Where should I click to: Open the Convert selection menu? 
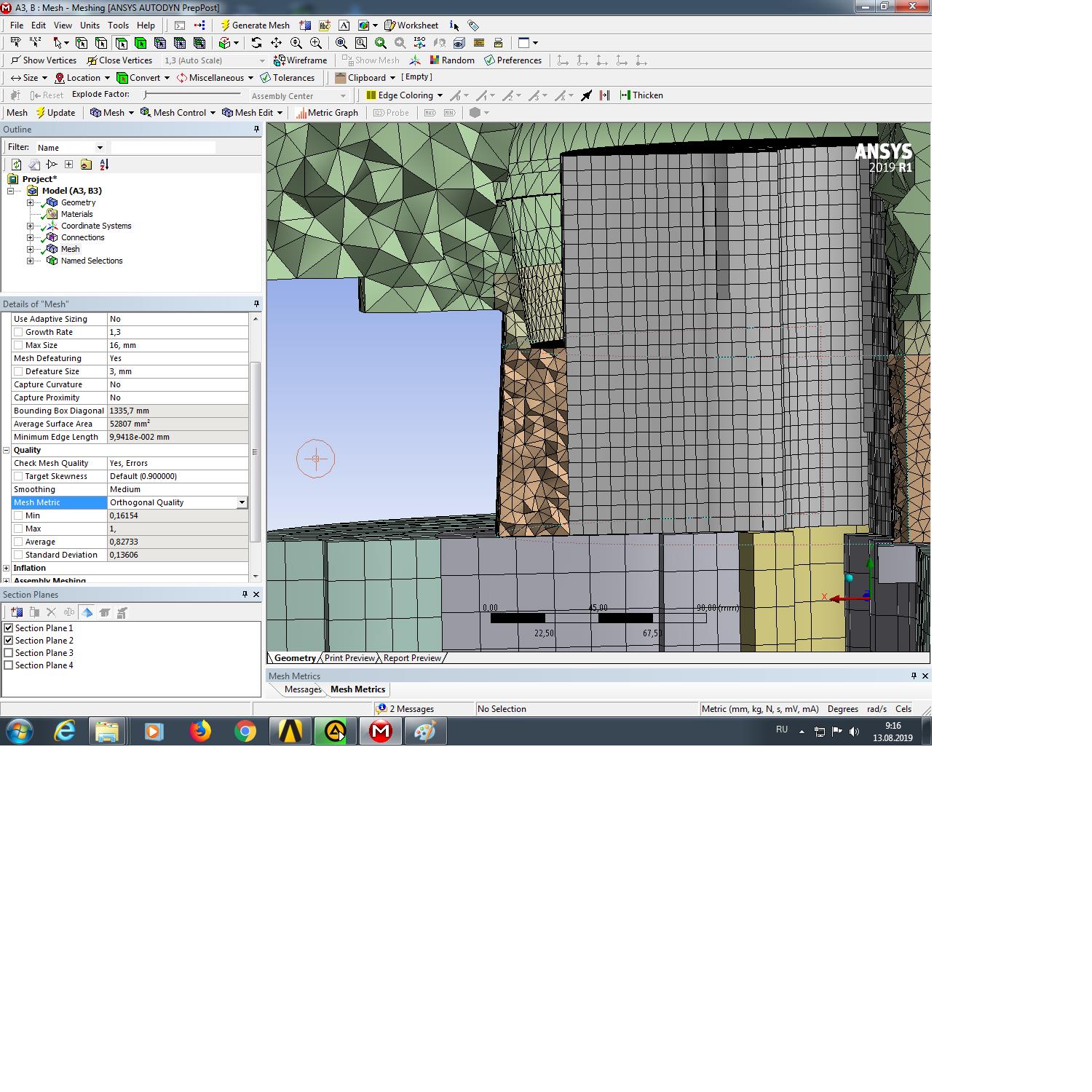click(143, 78)
